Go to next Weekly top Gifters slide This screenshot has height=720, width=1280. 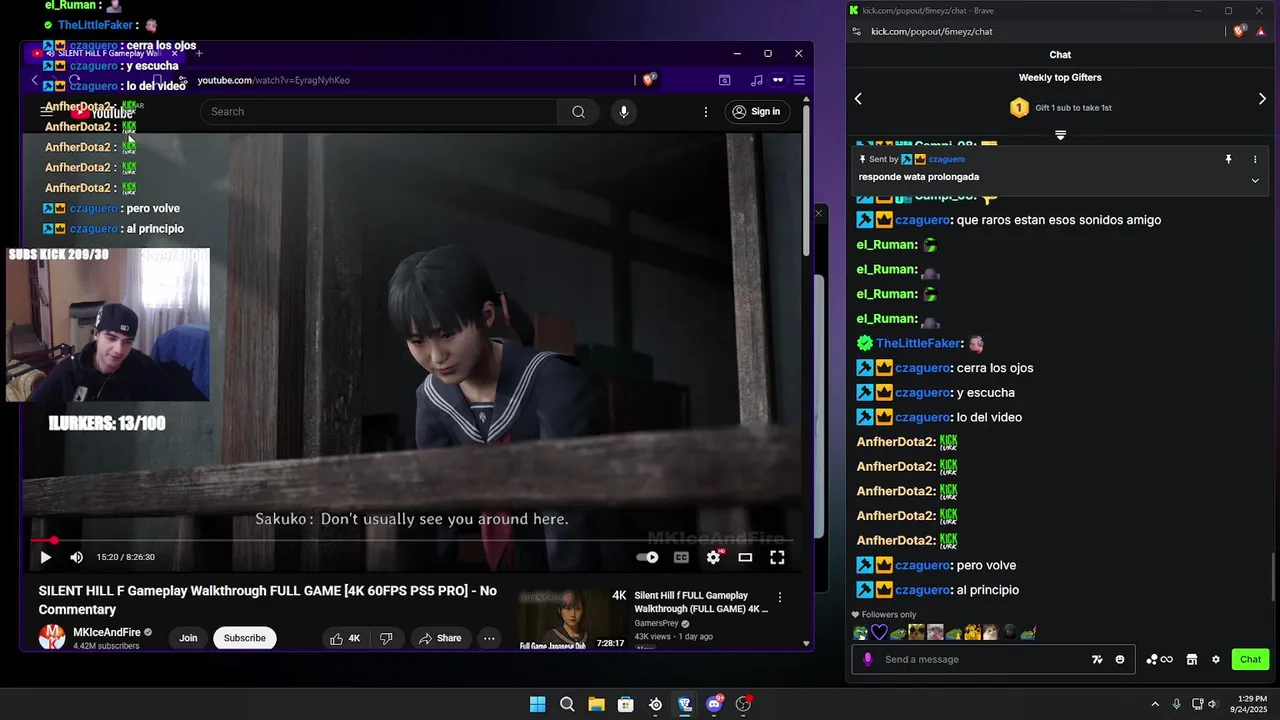coord(1262,98)
